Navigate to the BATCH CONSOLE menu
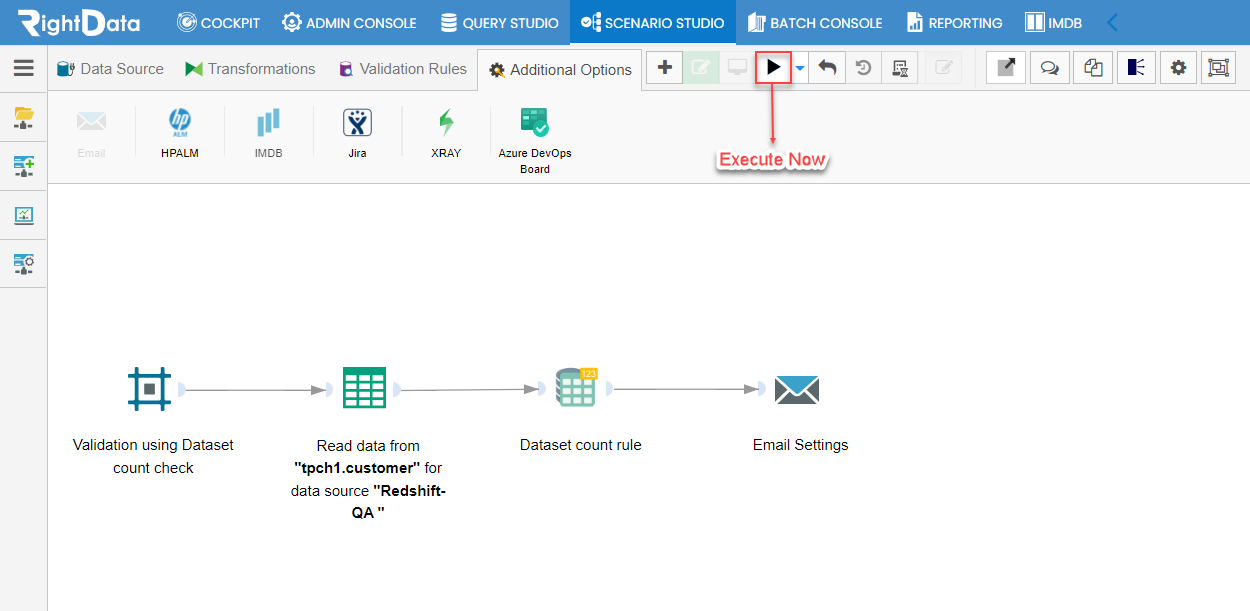Screen dimensions: 1250x611 [815, 22]
